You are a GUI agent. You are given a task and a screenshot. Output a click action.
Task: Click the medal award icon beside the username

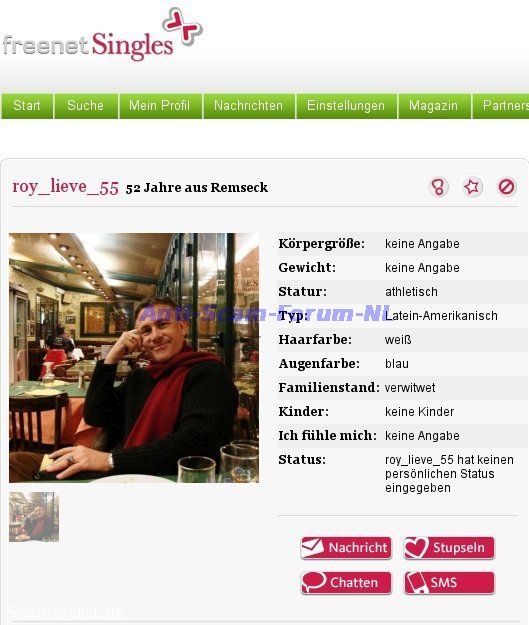[439, 187]
